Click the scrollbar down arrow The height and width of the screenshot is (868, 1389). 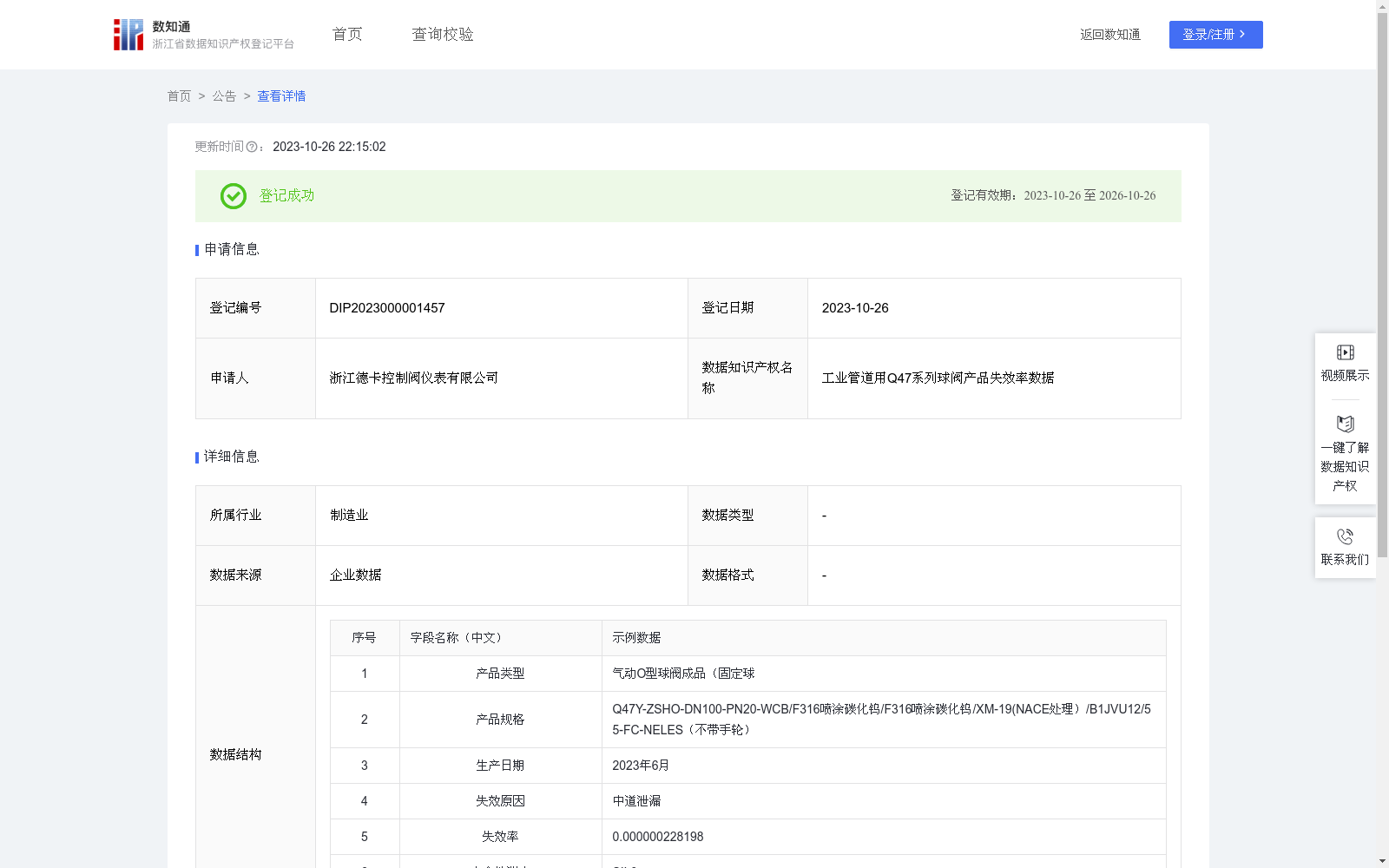(1382, 862)
